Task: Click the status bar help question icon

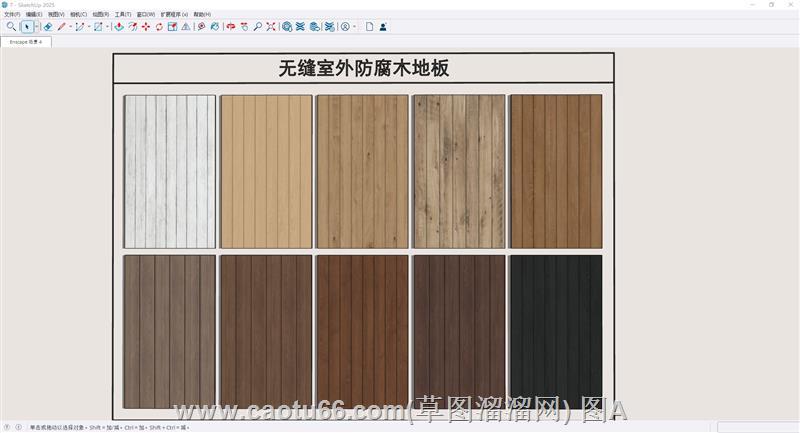Action: [x=7, y=427]
